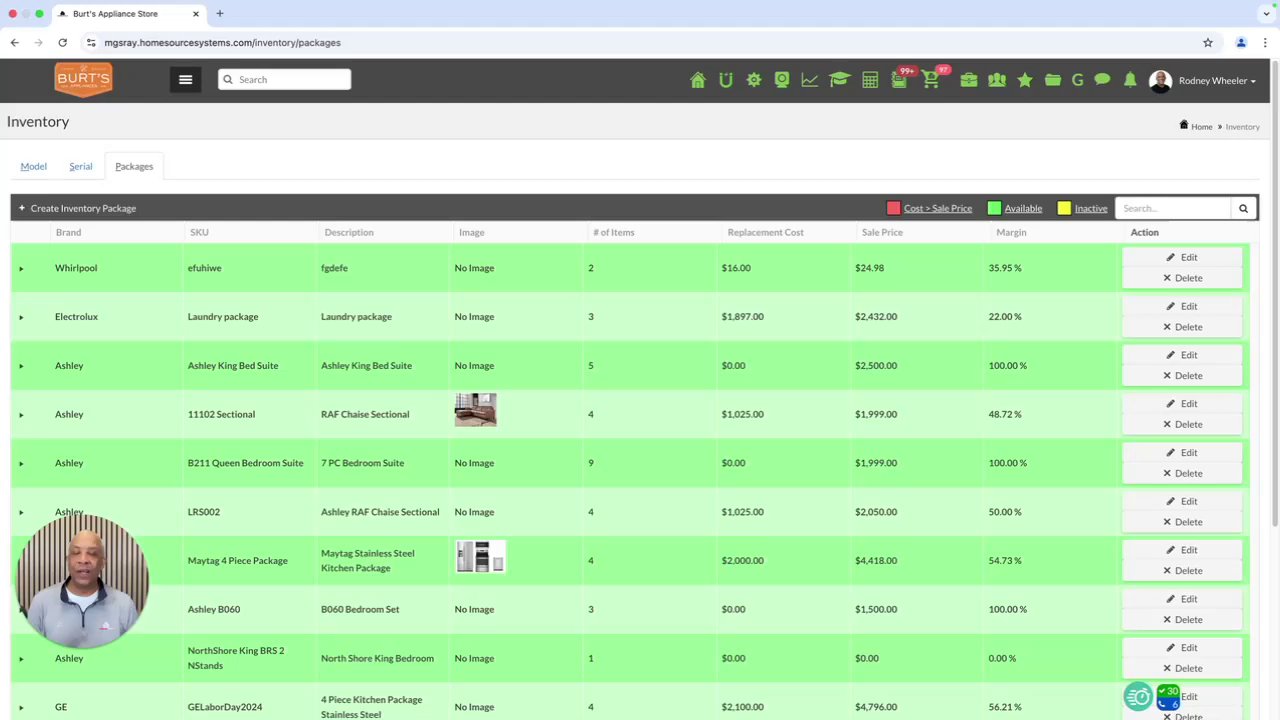Edit the Maytag 4 Piece Package
Screen dimensions: 1280x720
point(1182,550)
